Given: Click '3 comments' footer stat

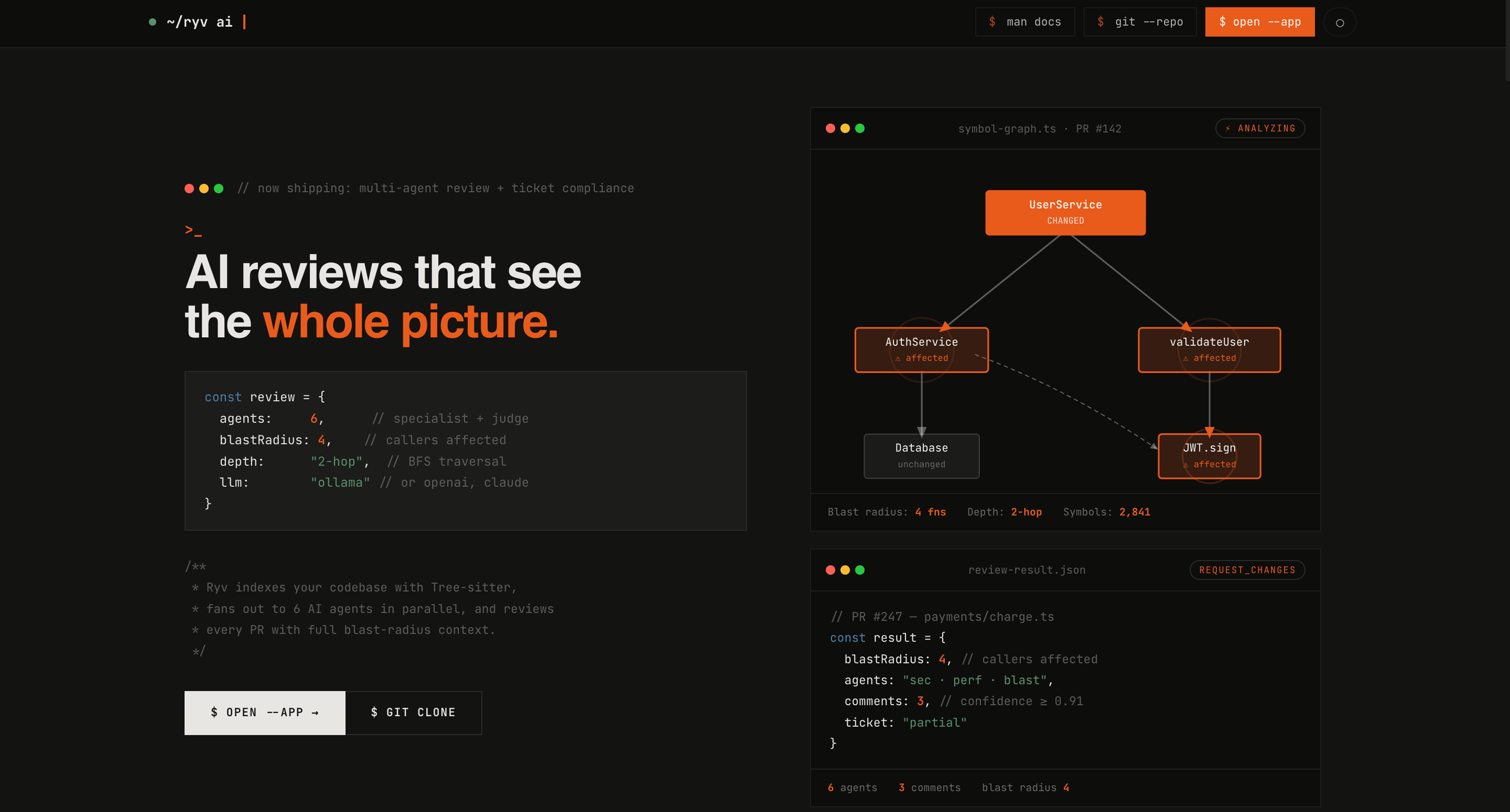Looking at the screenshot, I should 930,788.
